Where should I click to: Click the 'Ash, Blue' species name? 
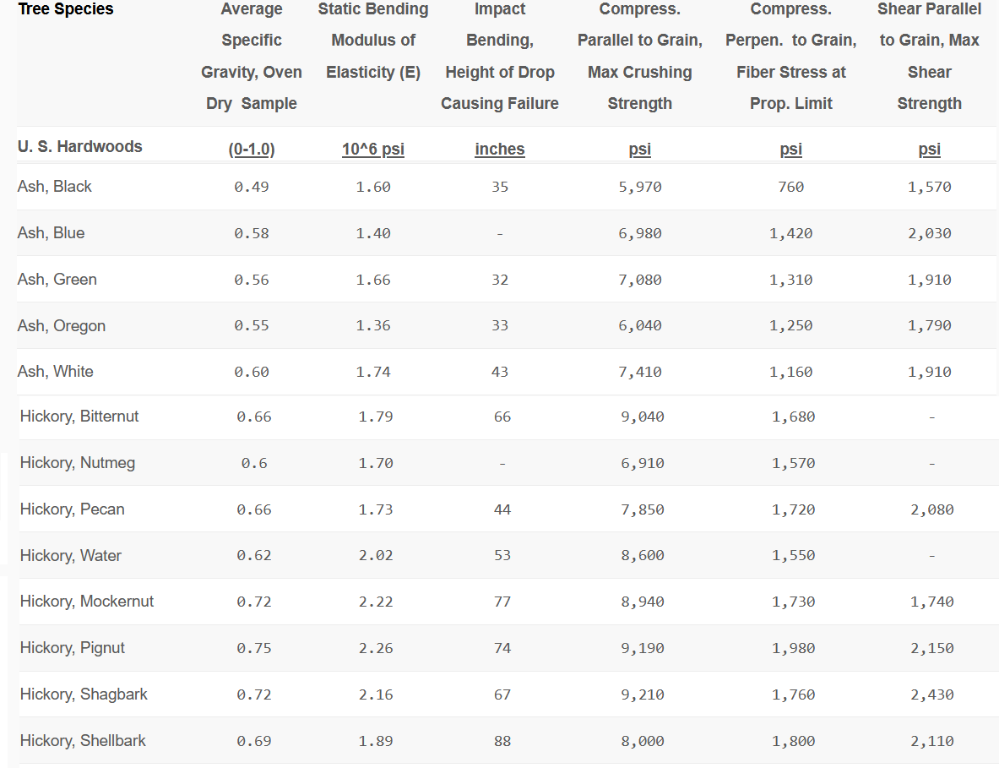(51, 233)
